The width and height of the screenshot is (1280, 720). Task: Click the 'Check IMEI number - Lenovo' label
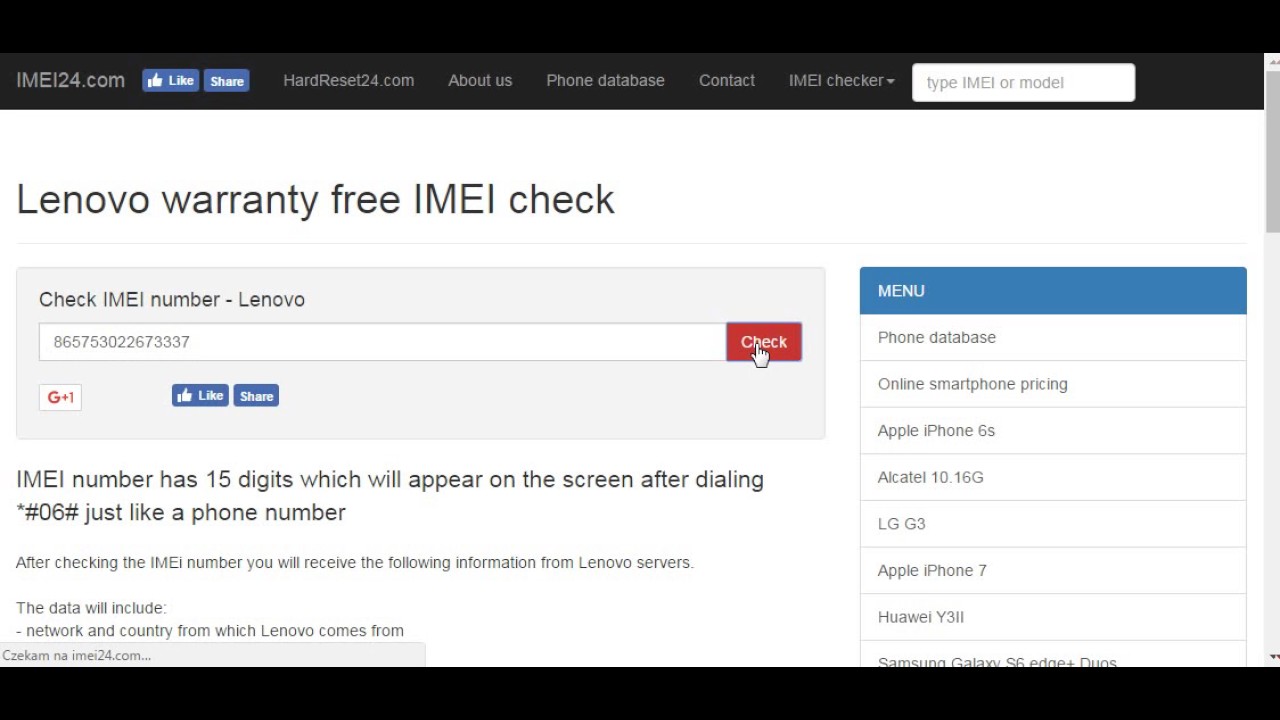click(x=172, y=299)
